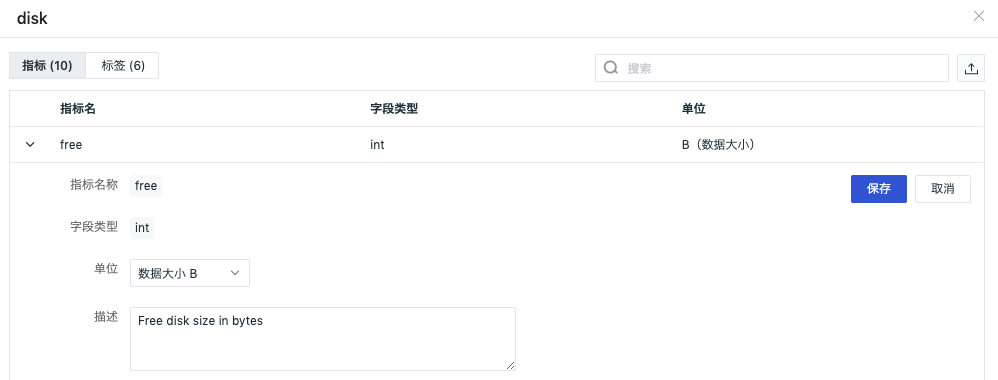Image resolution: width=998 pixels, height=380 pixels.
Task: Collapse the free metric row chevron
Action: click(29, 144)
